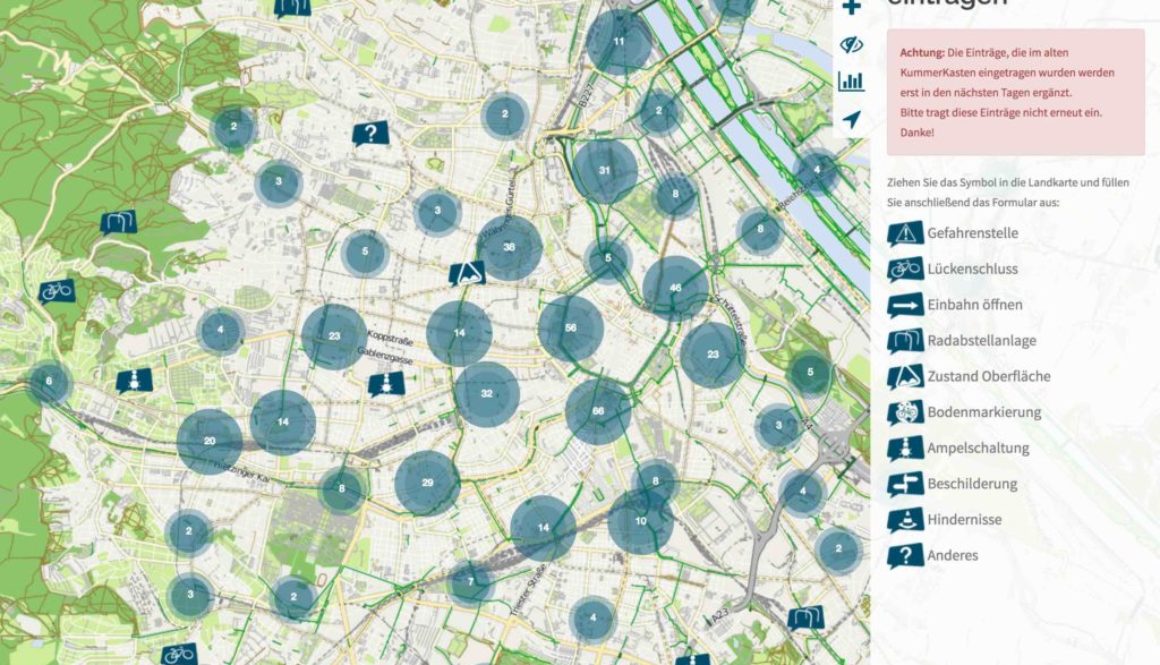Select the Gefahrenstelle warning icon
Viewport: 1160px width, 665px height.
[x=906, y=234]
